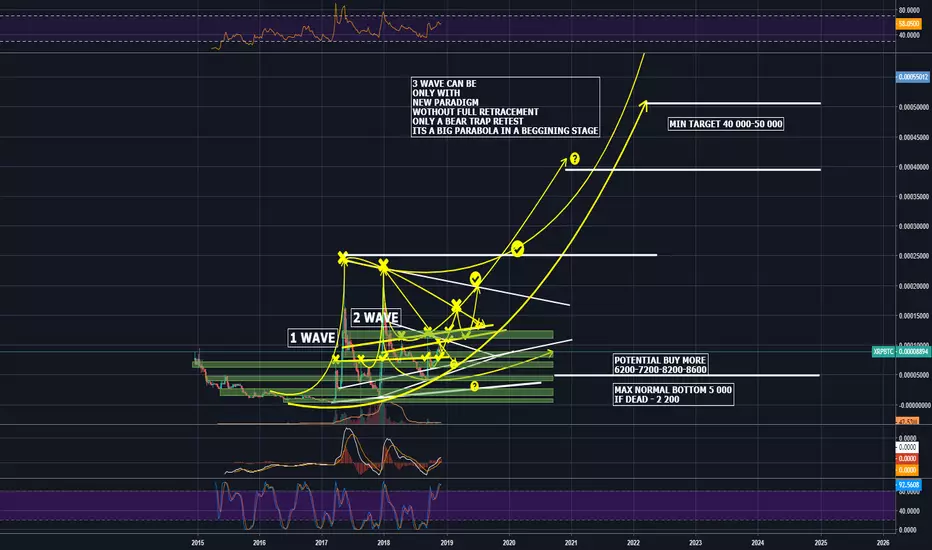This screenshot has width=932, height=550.
Task: Click the 2015 label on the time axis
Action: (198, 542)
